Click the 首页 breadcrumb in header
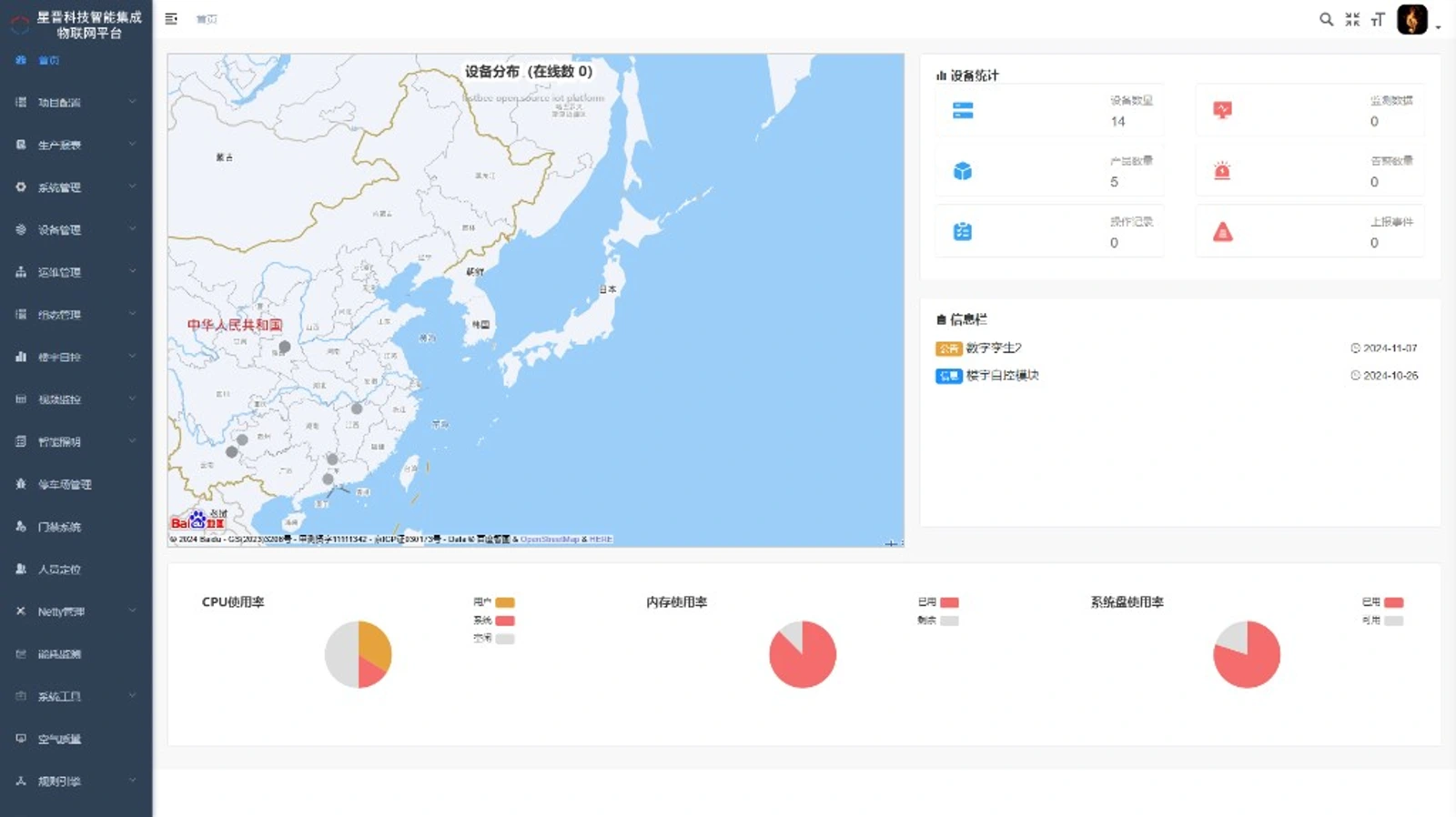 pyautogui.click(x=207, y=19)
